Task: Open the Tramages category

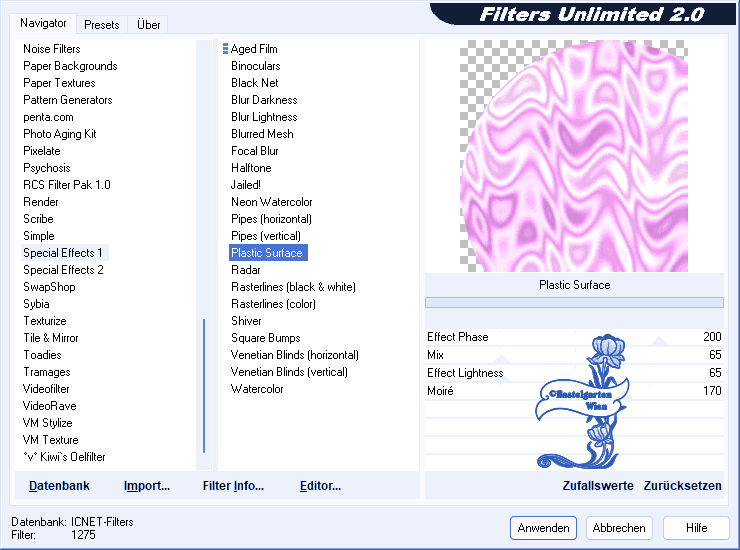Action: tap(47, 372)
